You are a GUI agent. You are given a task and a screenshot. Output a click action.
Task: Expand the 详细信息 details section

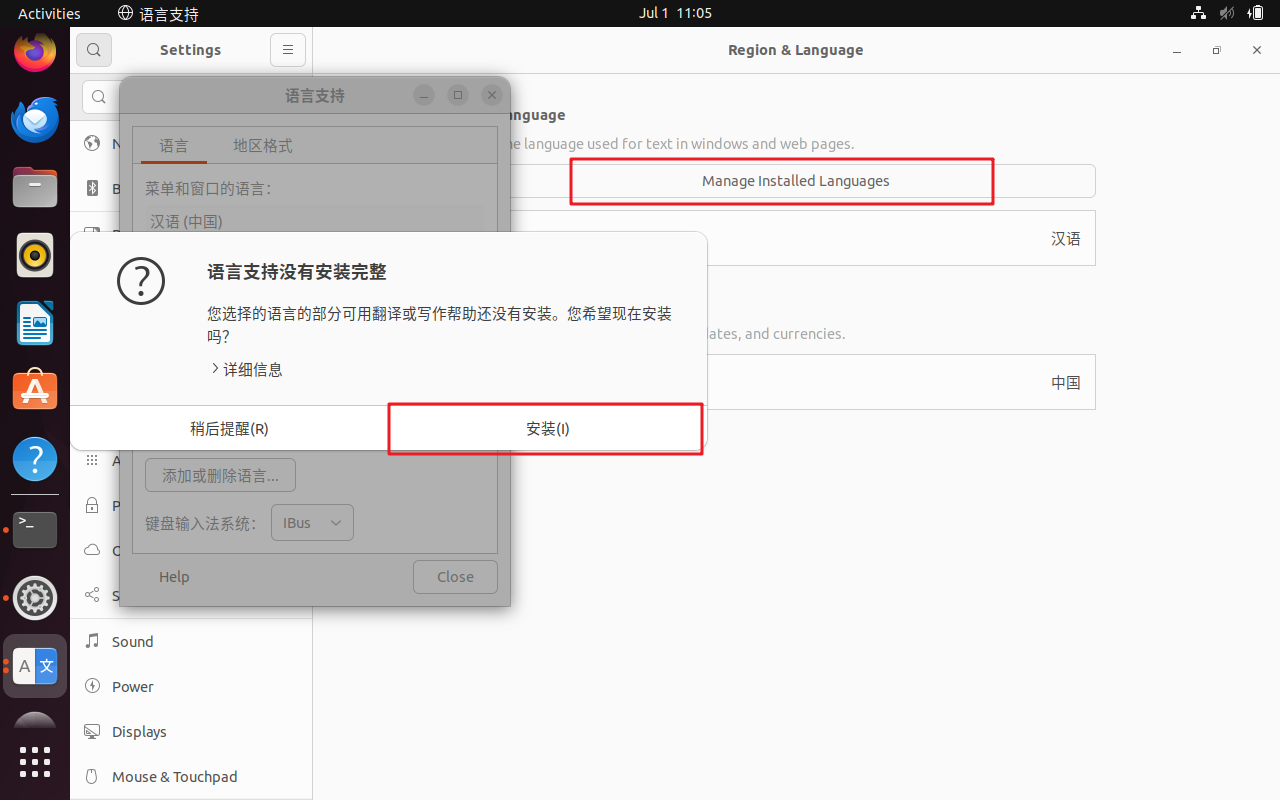[x=247, y=369]
